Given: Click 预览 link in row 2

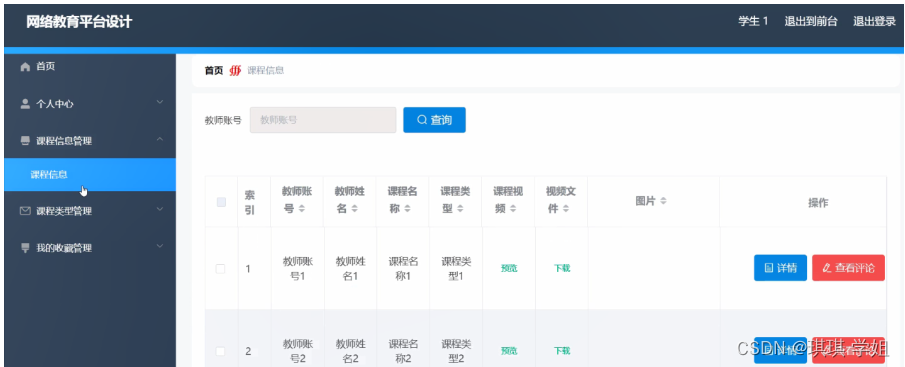Looking at the screenshot, I should [509, 351].
